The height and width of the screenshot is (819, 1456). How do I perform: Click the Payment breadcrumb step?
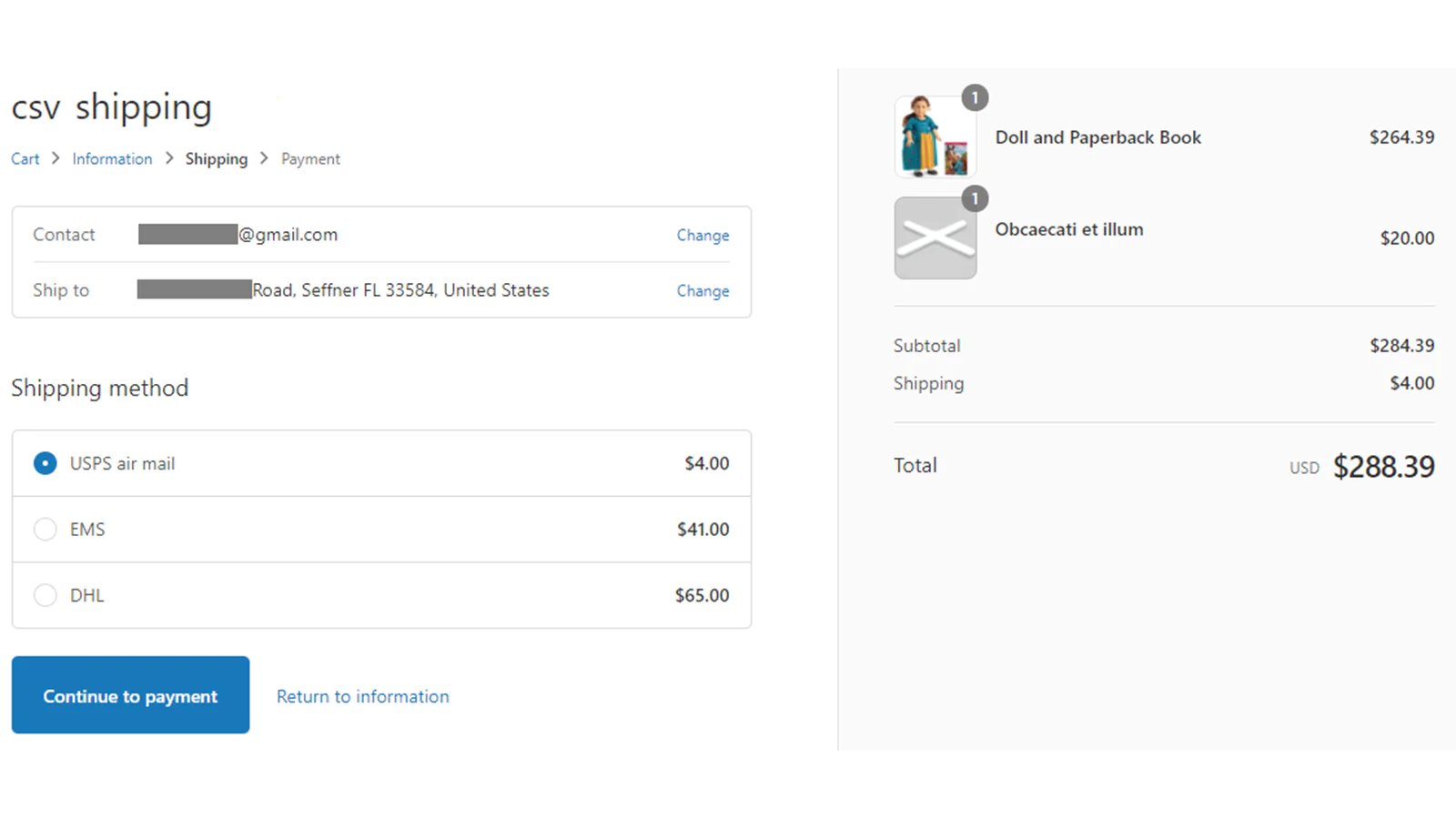tap(310, 159)
